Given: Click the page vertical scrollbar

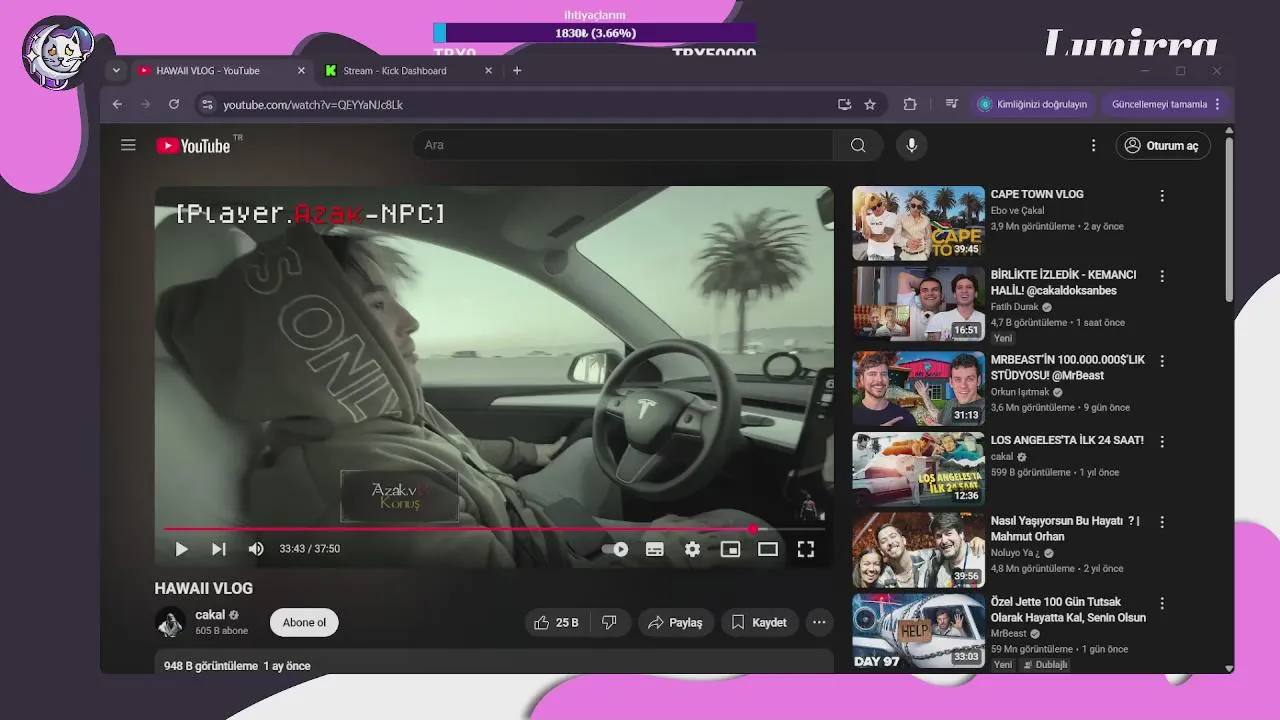Looking at the screenshot, I should pyautogui.click(x=1229, y=220).
